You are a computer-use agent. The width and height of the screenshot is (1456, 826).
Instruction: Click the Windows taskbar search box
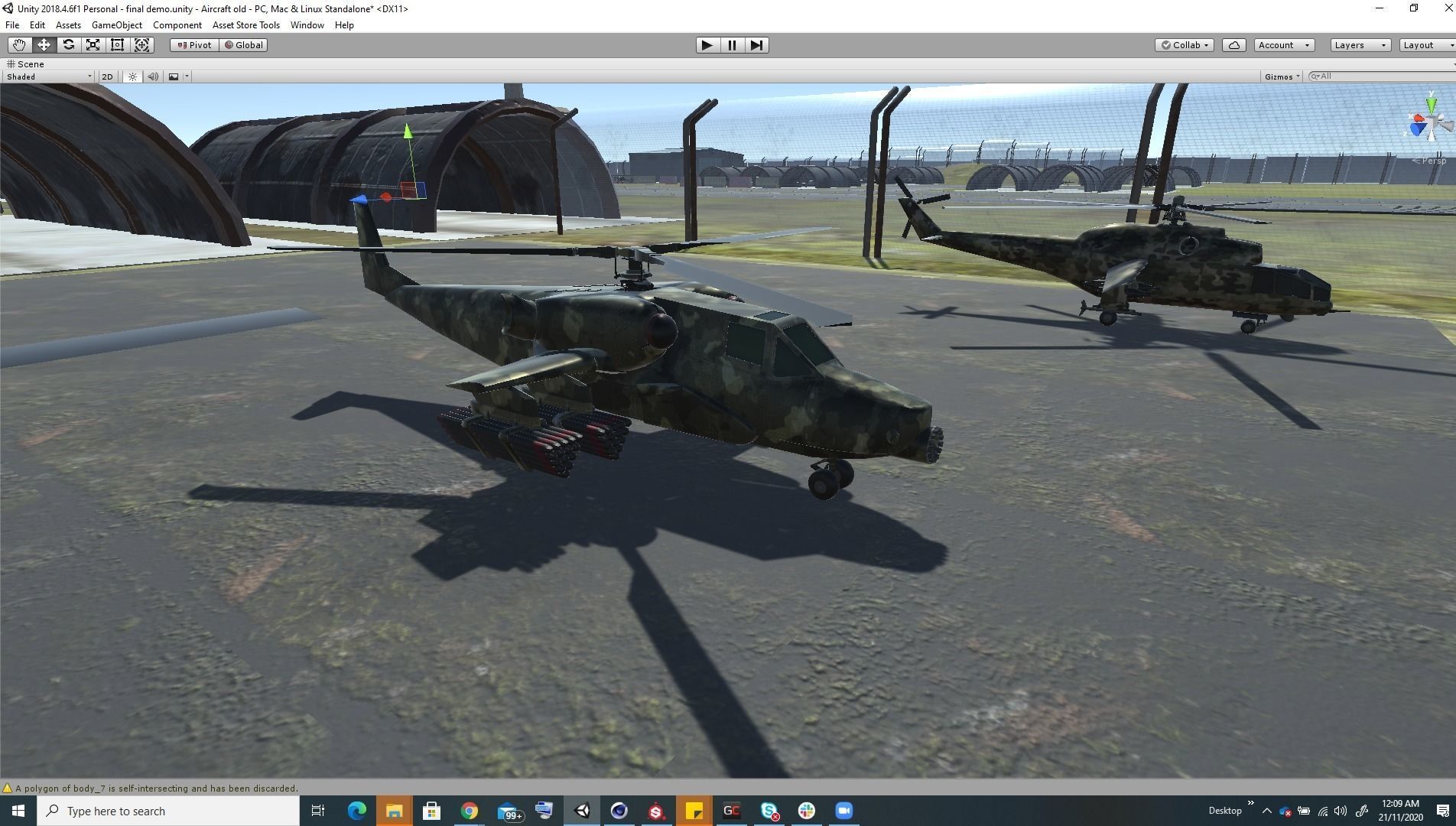[x=168, y=811]
